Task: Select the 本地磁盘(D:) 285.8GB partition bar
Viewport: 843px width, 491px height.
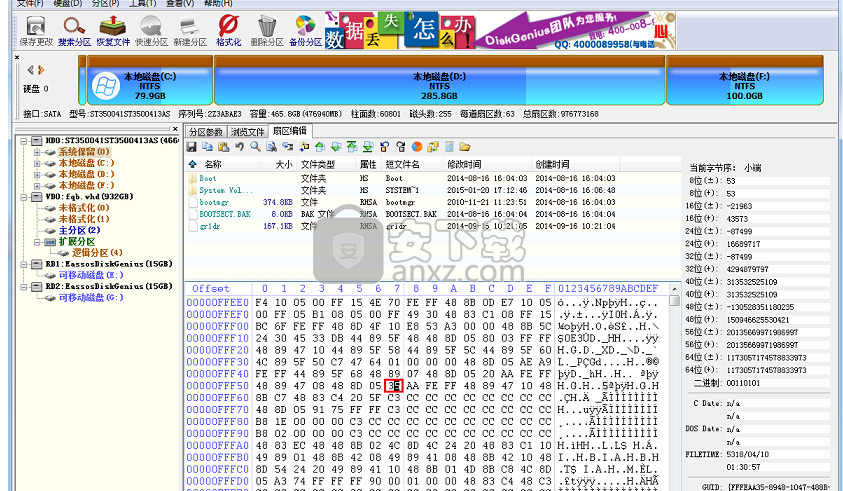Action: [439, 81]
